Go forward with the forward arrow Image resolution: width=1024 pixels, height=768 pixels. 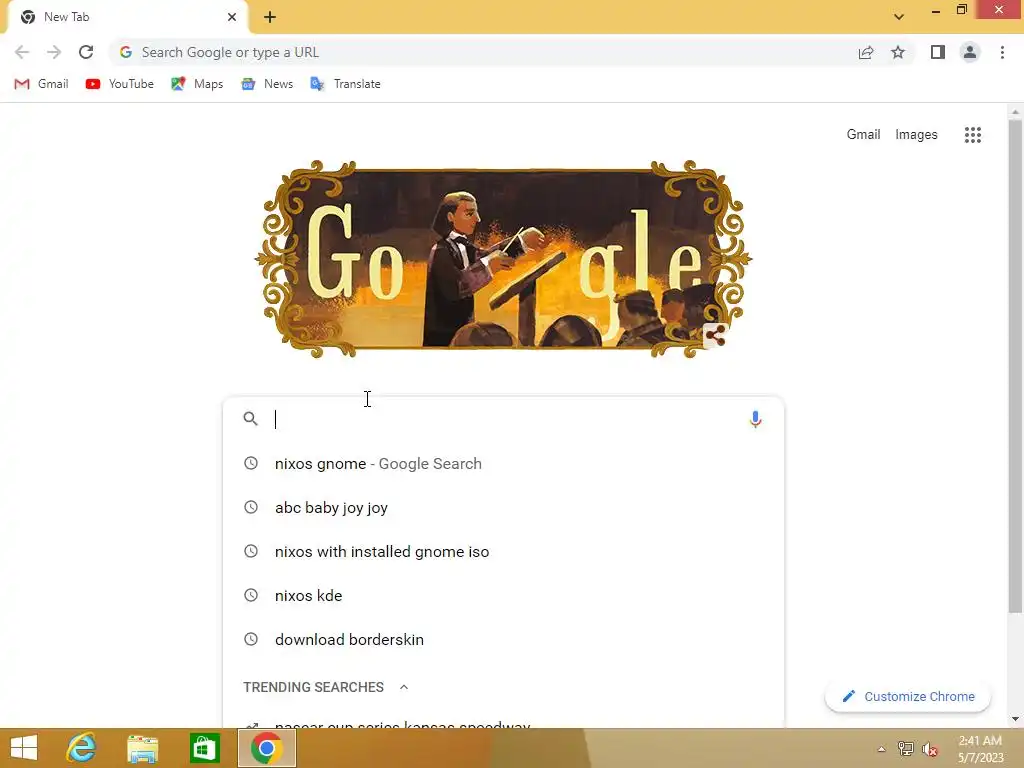point(54,52)
